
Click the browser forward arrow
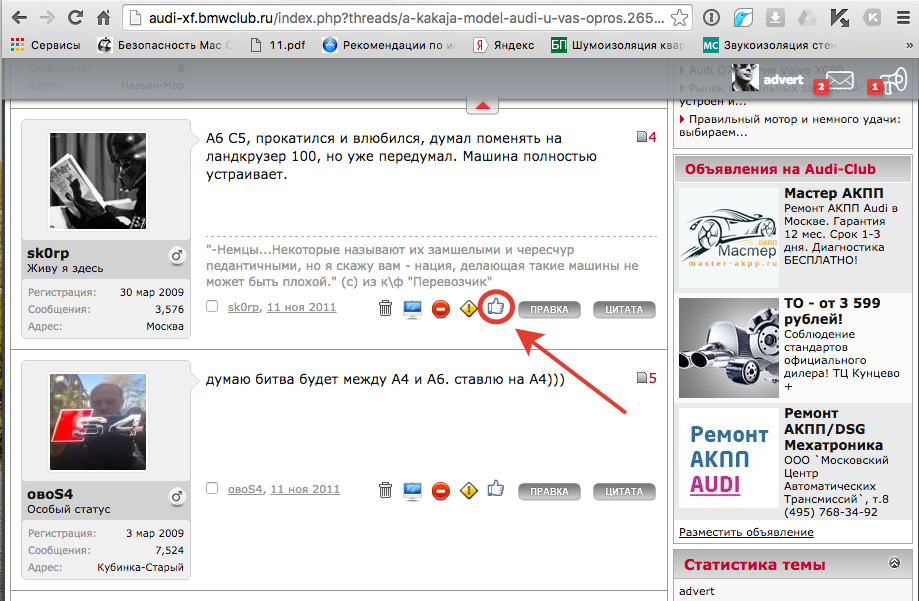coord(47,18)
